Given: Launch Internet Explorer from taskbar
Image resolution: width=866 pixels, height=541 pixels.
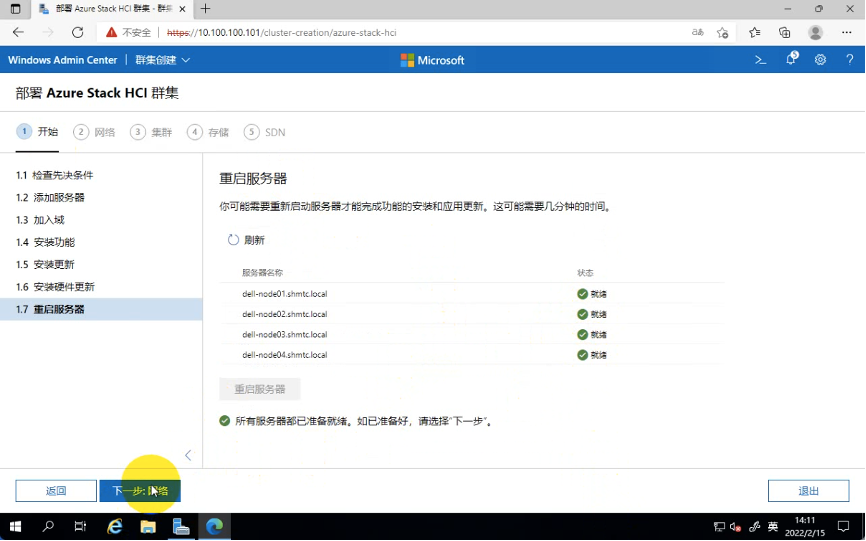Looking at the screenshot, I should pyautogui.click(x=114, y=527).
